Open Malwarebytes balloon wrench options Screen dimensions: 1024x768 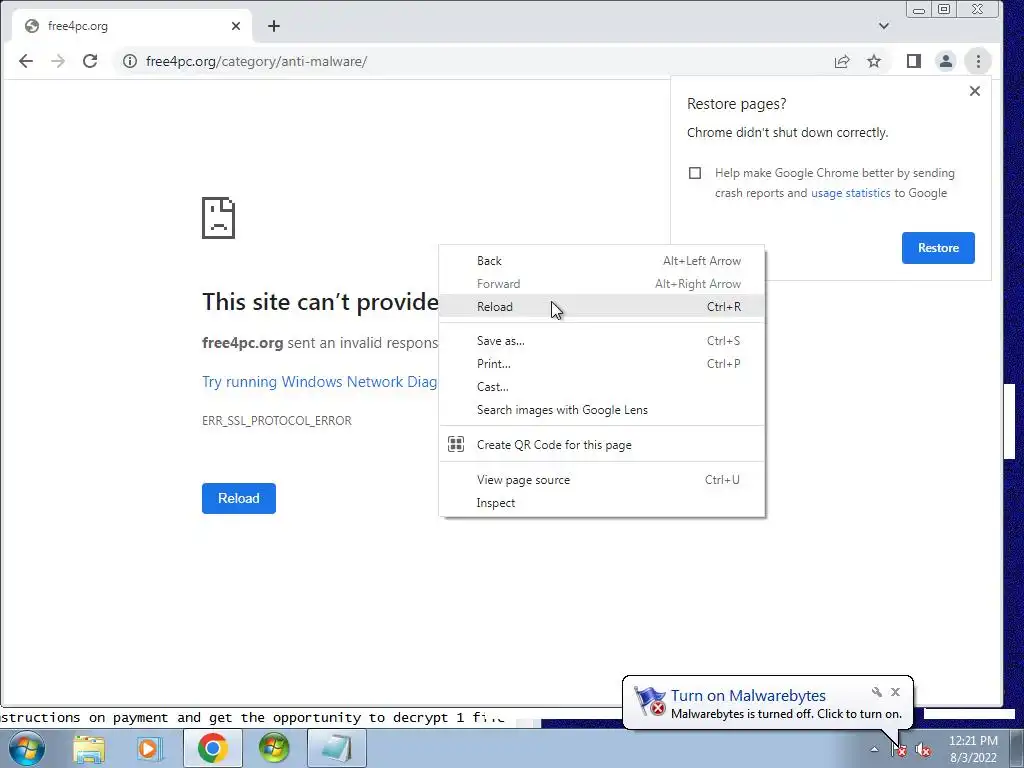coord(876,692)
